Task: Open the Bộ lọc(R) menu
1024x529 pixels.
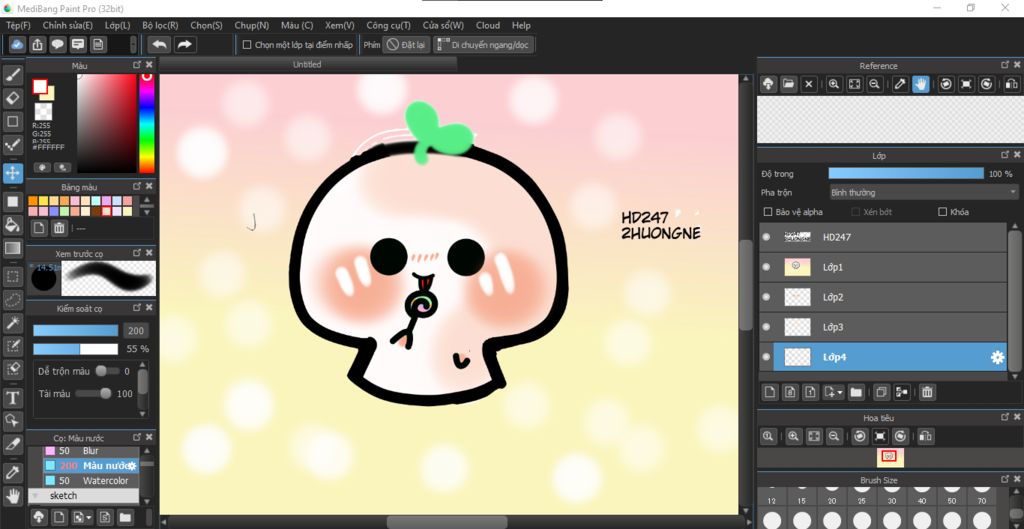Action: click(x=160, y=25)
